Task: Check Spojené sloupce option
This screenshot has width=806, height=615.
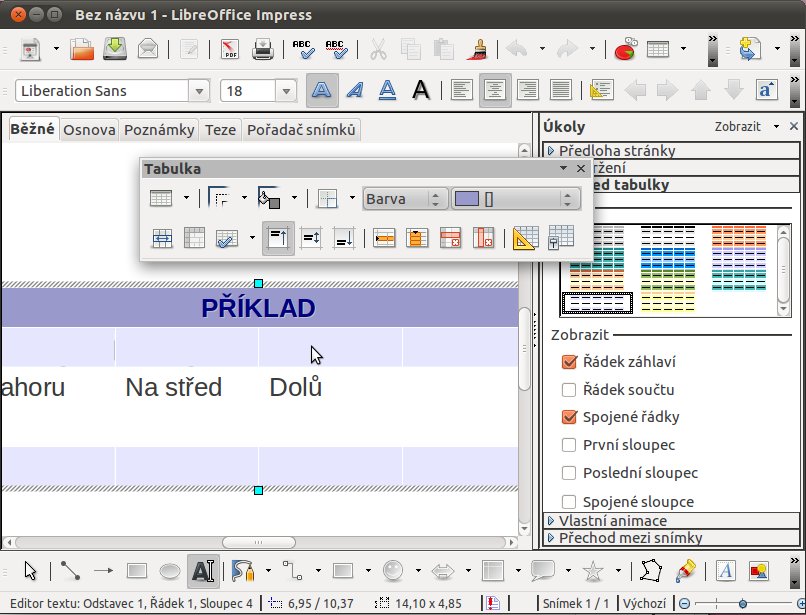Action: [x=569, y=501]
